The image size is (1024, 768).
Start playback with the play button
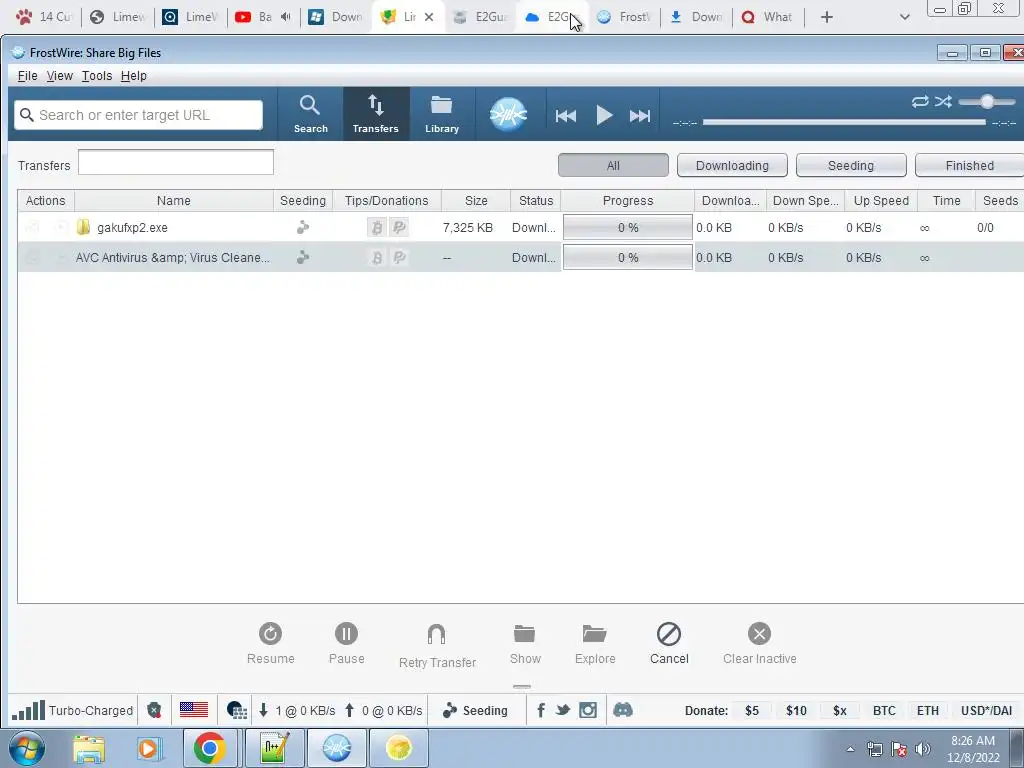[x=604, y=116]
